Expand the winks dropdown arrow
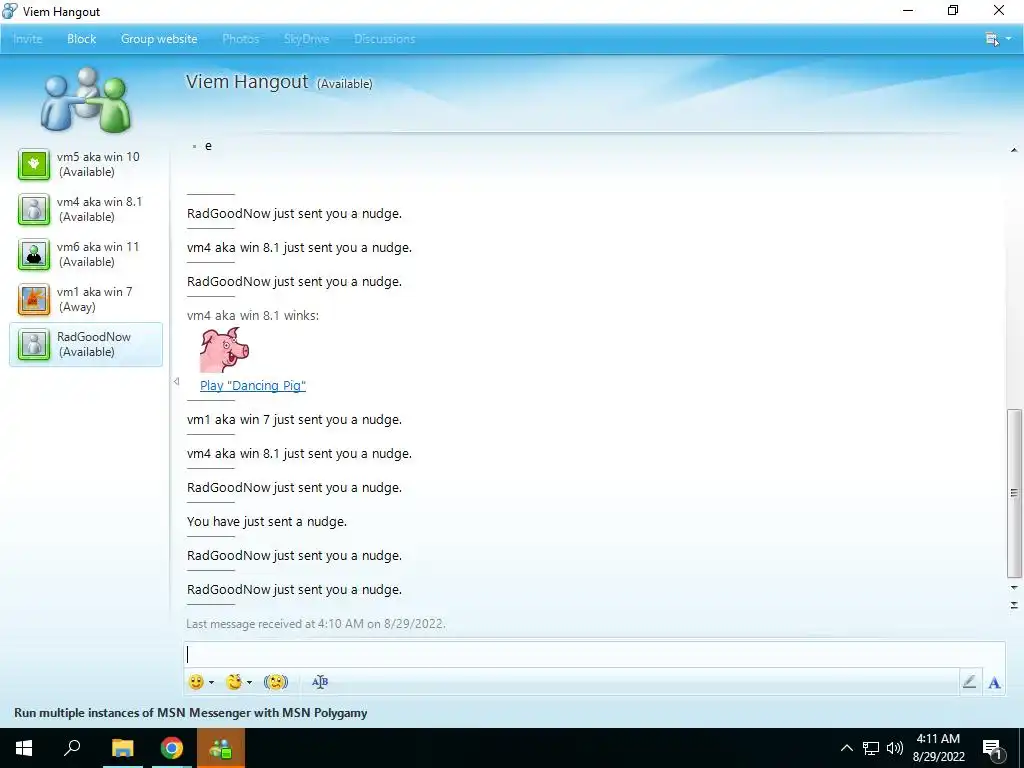 249,682
